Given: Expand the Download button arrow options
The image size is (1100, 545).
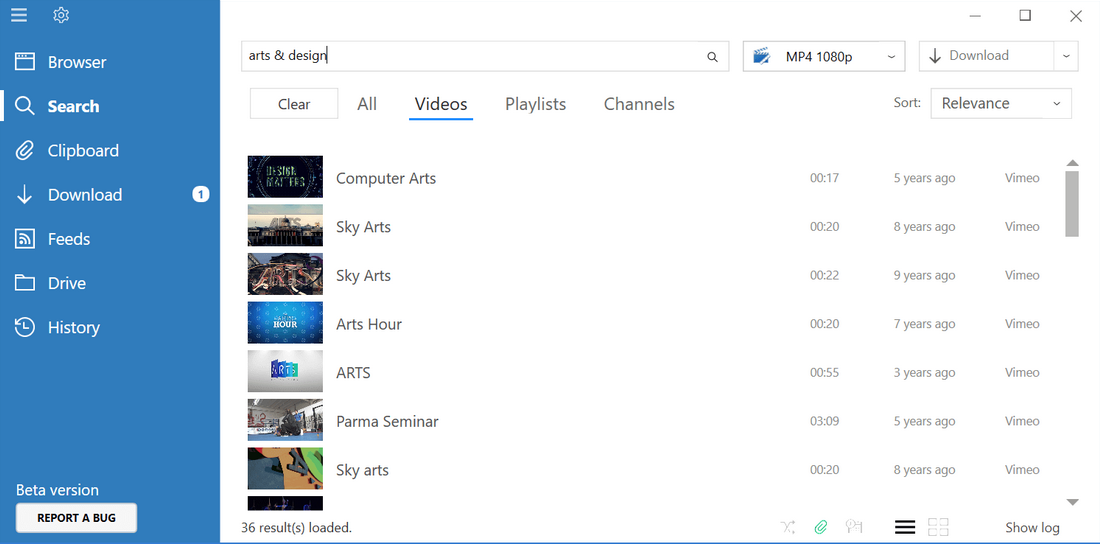Looking at the screenshot, I should (x=1066, y=56).
